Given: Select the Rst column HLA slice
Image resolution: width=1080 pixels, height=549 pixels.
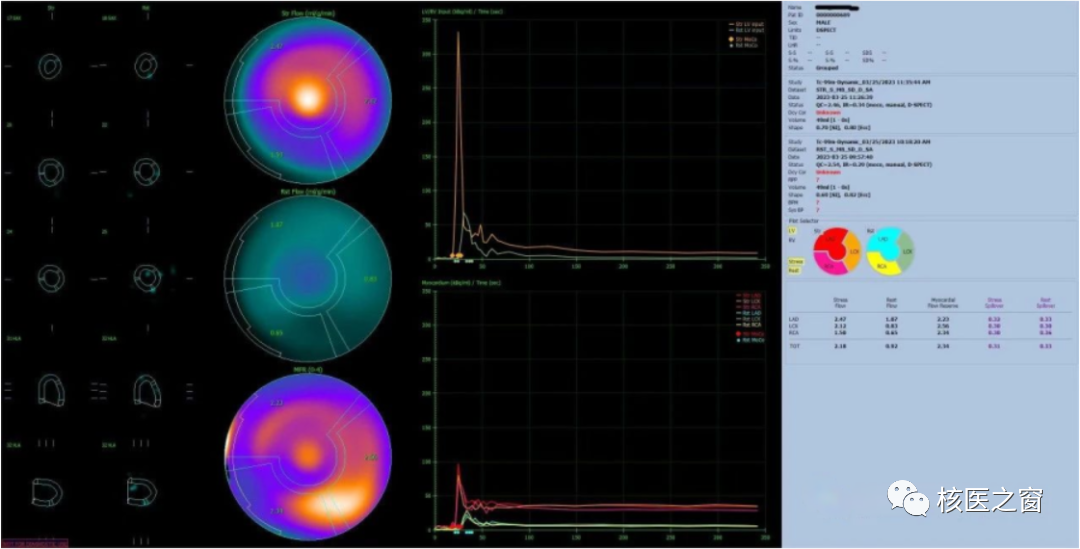Looking at the screenshot, I should click(145, 391).
